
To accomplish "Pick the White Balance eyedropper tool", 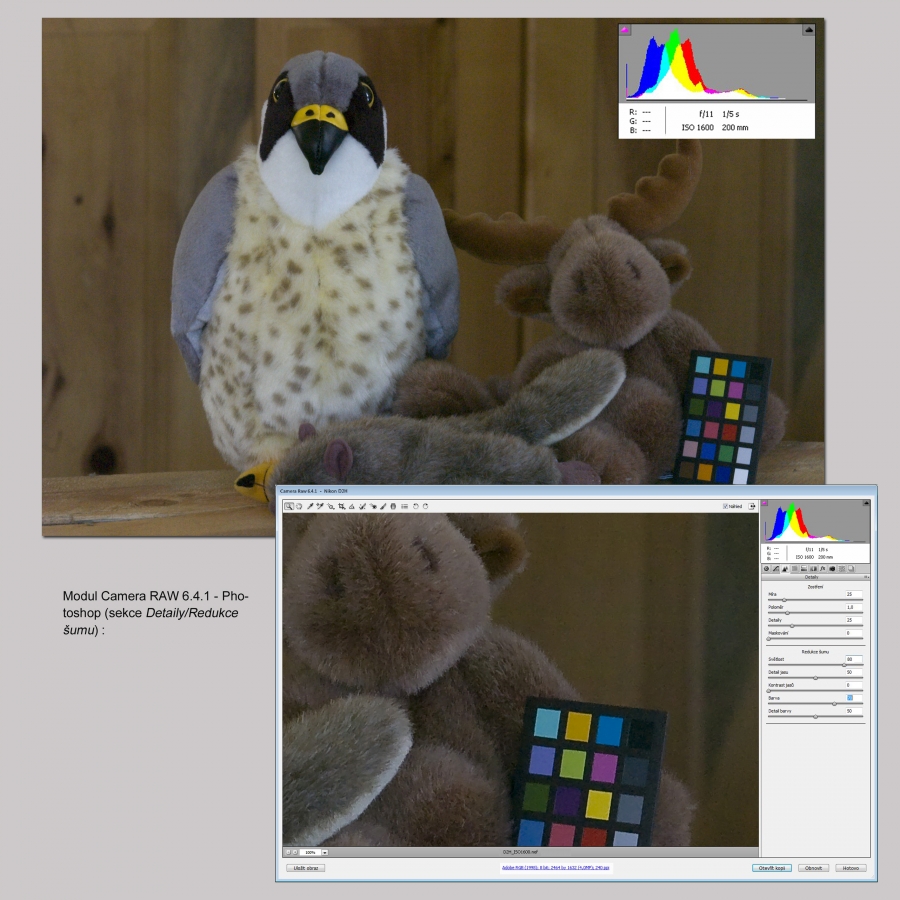I will 310,506.
